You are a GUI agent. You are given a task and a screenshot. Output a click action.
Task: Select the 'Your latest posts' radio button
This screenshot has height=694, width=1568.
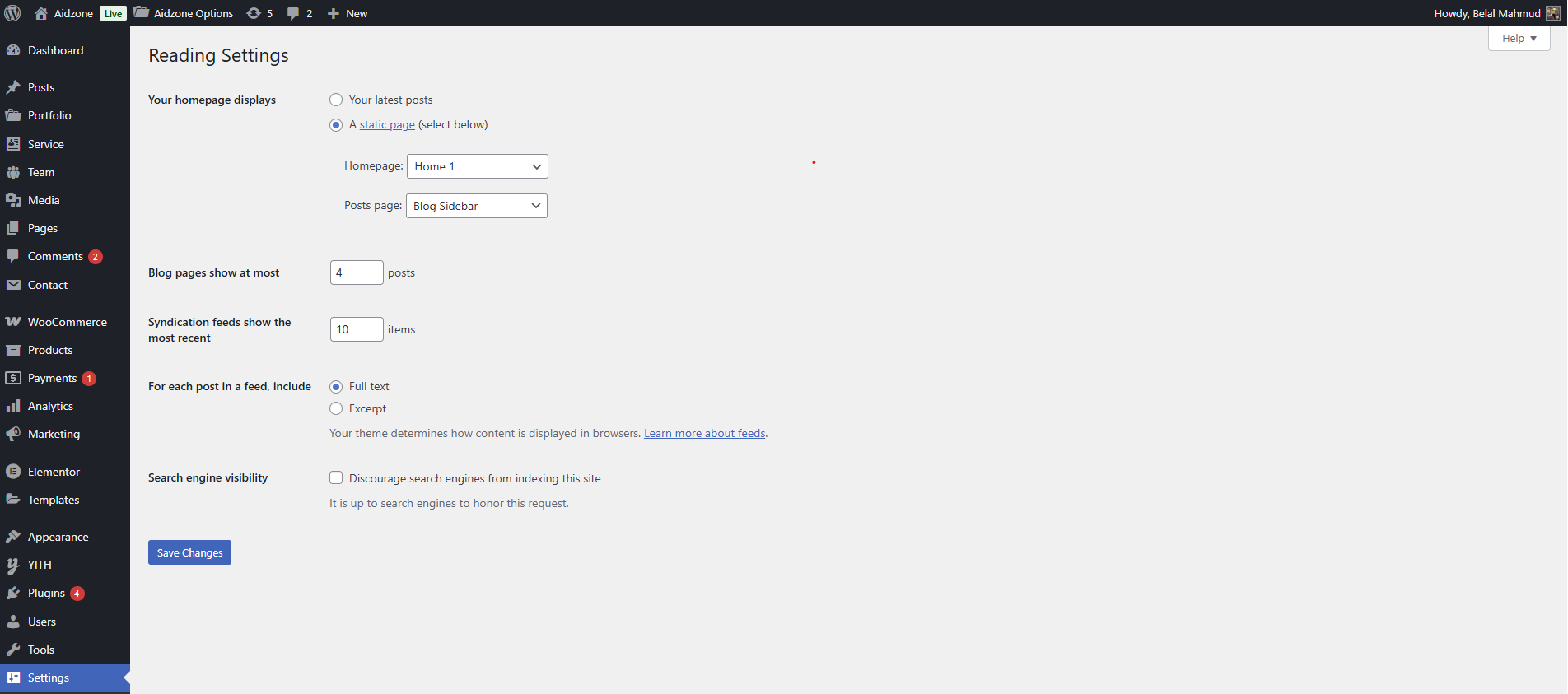click(x=336, y=100)
